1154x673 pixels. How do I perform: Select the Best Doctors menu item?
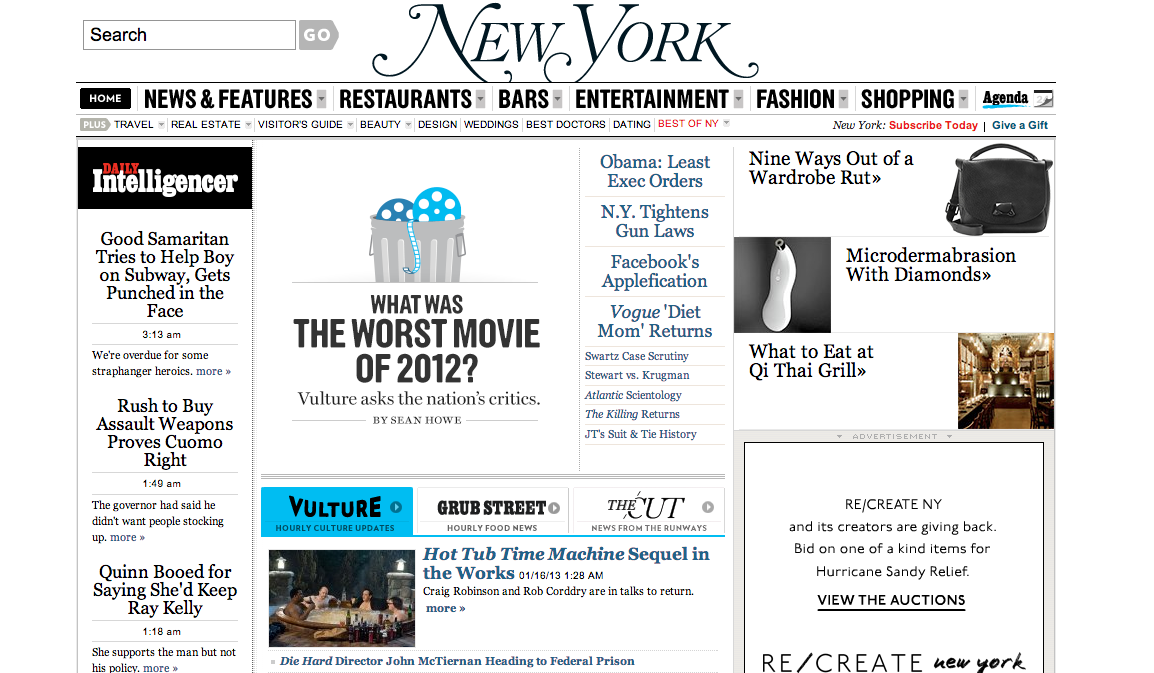pos(565,125)
